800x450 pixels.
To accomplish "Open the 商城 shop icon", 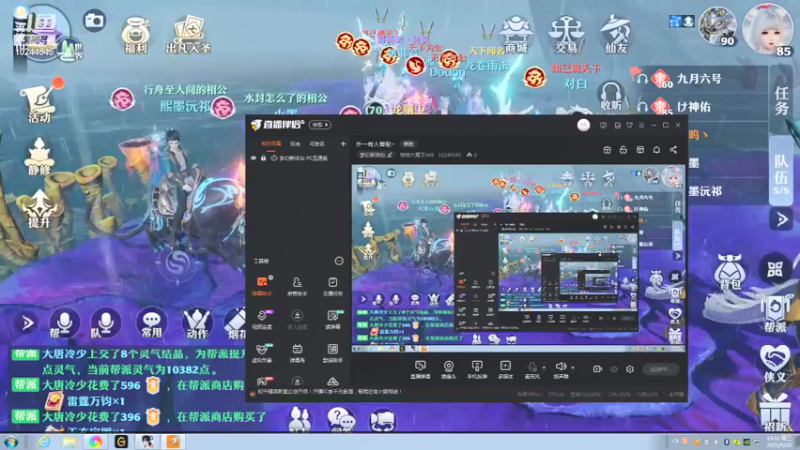I will coord(516,34).
